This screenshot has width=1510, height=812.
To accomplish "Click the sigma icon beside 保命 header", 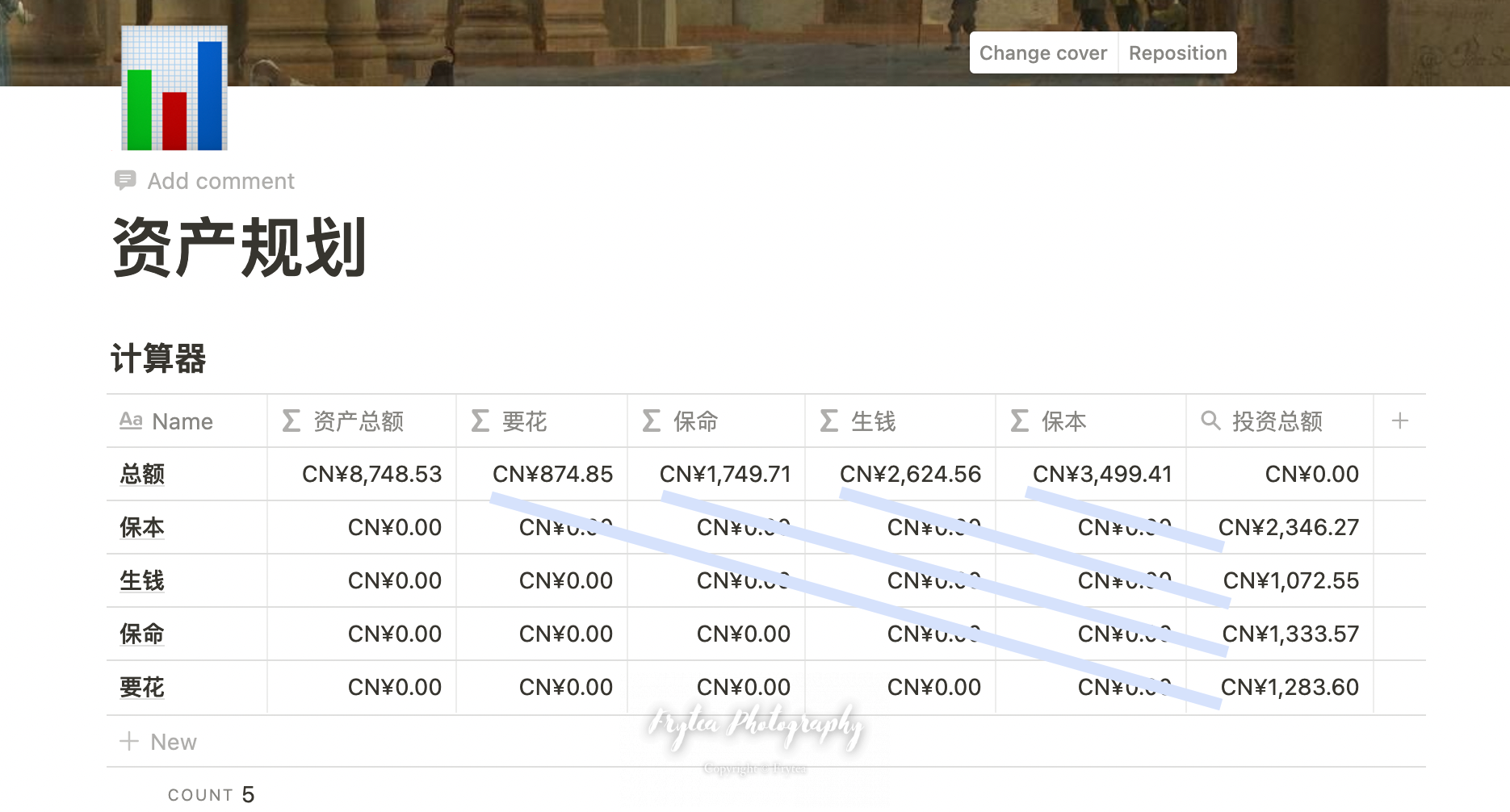I will click(x=652, y=421).
